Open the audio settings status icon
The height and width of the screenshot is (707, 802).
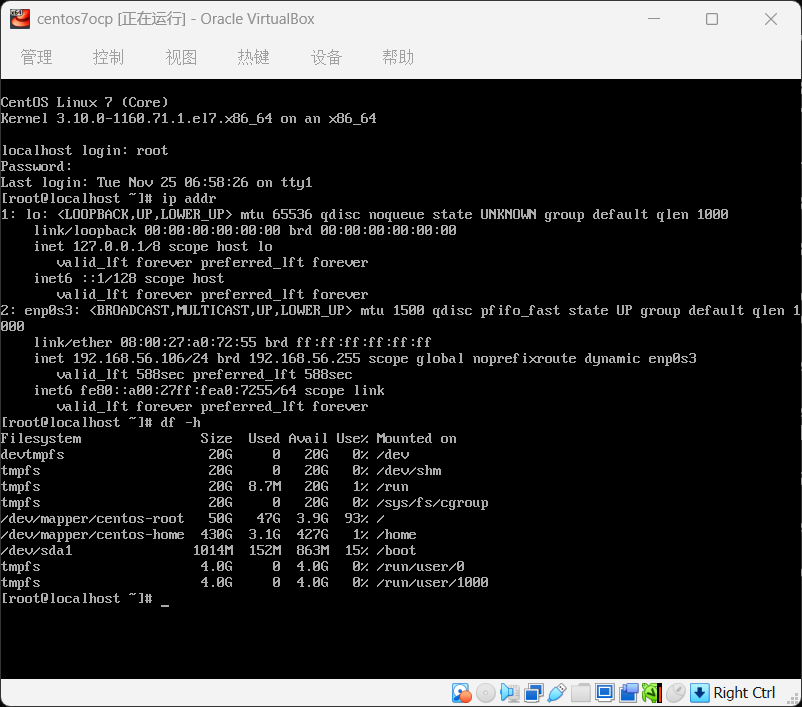tap(509, 692)
